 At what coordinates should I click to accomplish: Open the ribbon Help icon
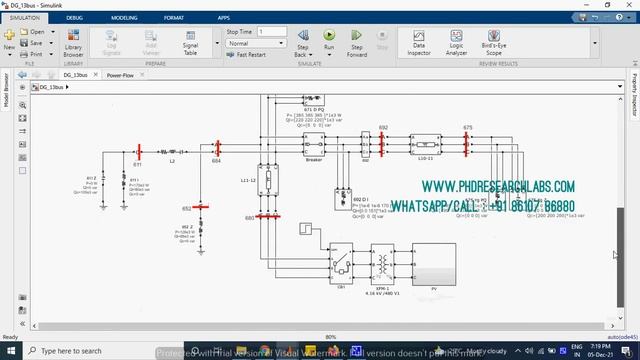point(619,18)
